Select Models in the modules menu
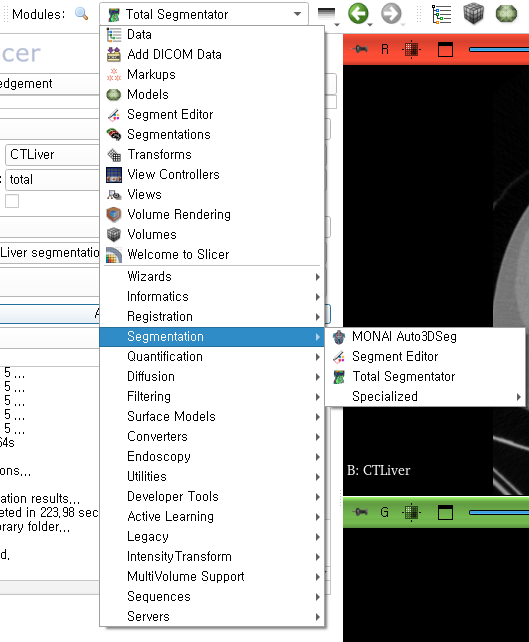This screenshot has width=529, height=642. pyautogui.click(x=212, y=95)
